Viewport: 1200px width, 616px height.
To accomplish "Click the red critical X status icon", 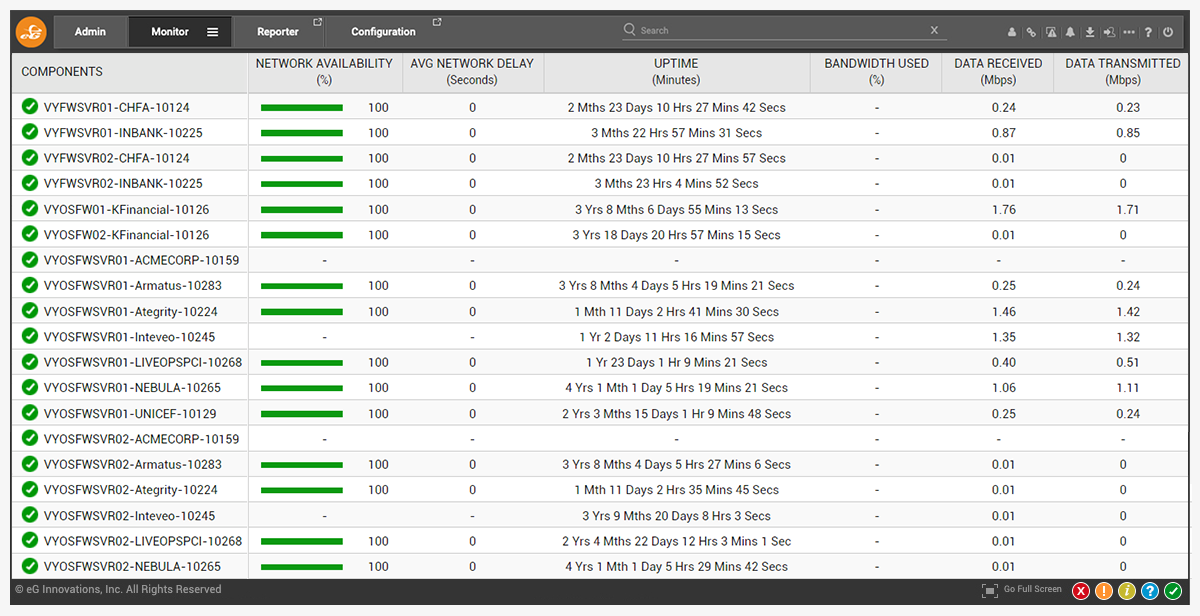I will coord(1081,591).
